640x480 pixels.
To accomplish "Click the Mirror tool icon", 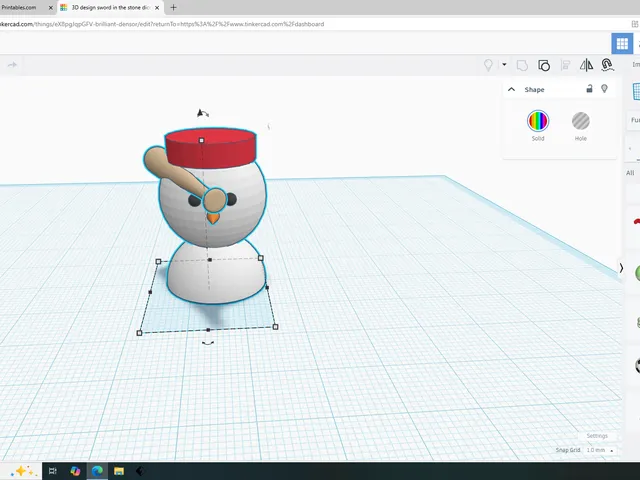I will point(587,65).
